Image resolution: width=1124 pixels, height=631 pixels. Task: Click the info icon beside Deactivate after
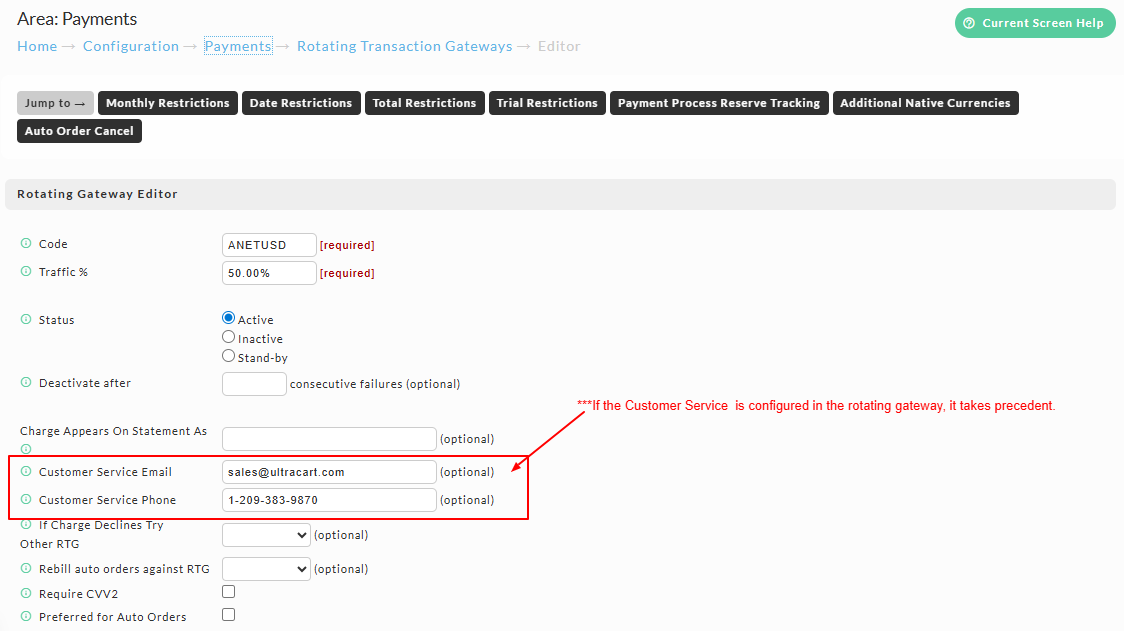coord(26,382)
